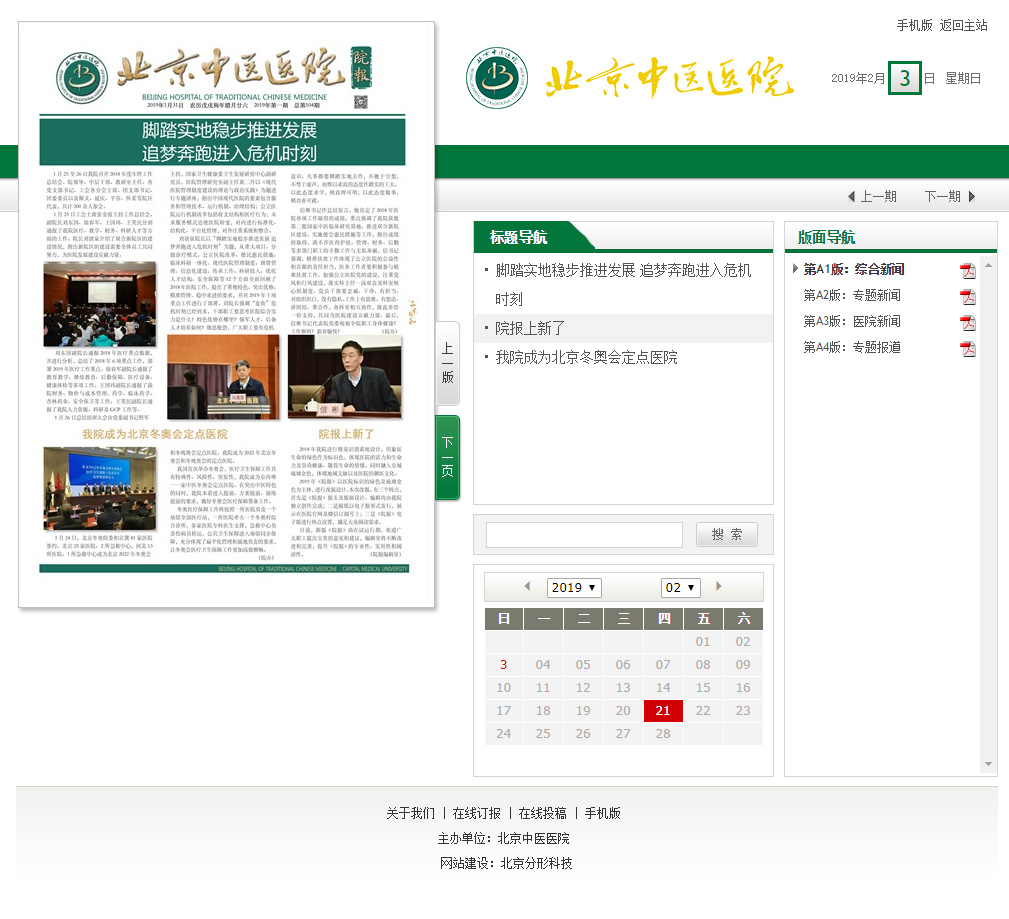Click 北京分形科技 footer text
Screen dimensions: 1009x919
point(537,863)
